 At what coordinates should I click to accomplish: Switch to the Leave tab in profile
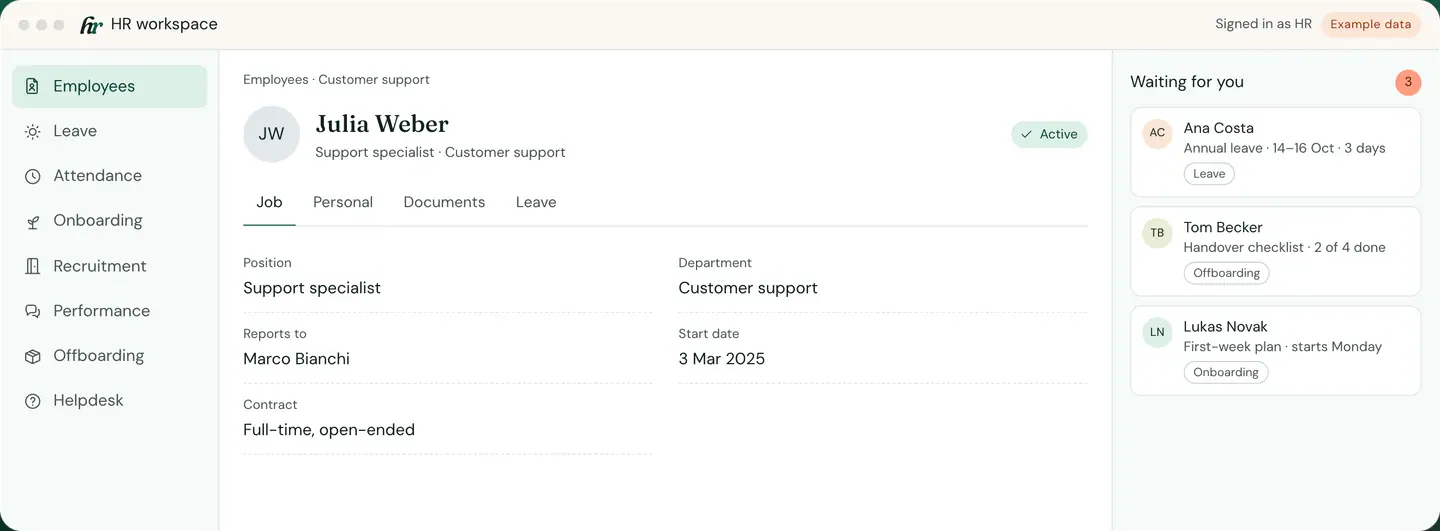tap(536, 202)
